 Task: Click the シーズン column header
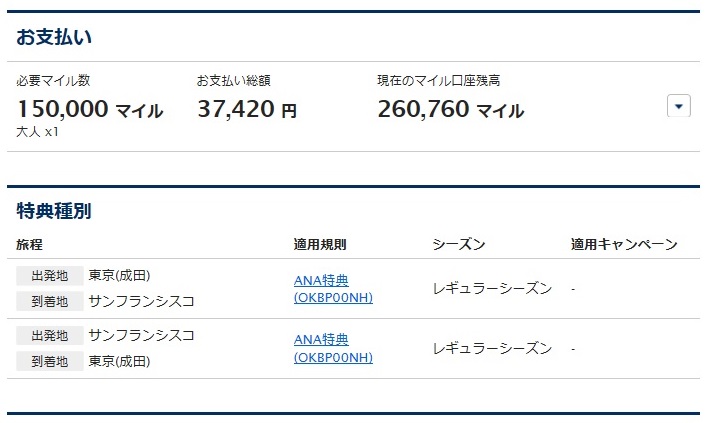pyautogui.click(x=459, y=244)
